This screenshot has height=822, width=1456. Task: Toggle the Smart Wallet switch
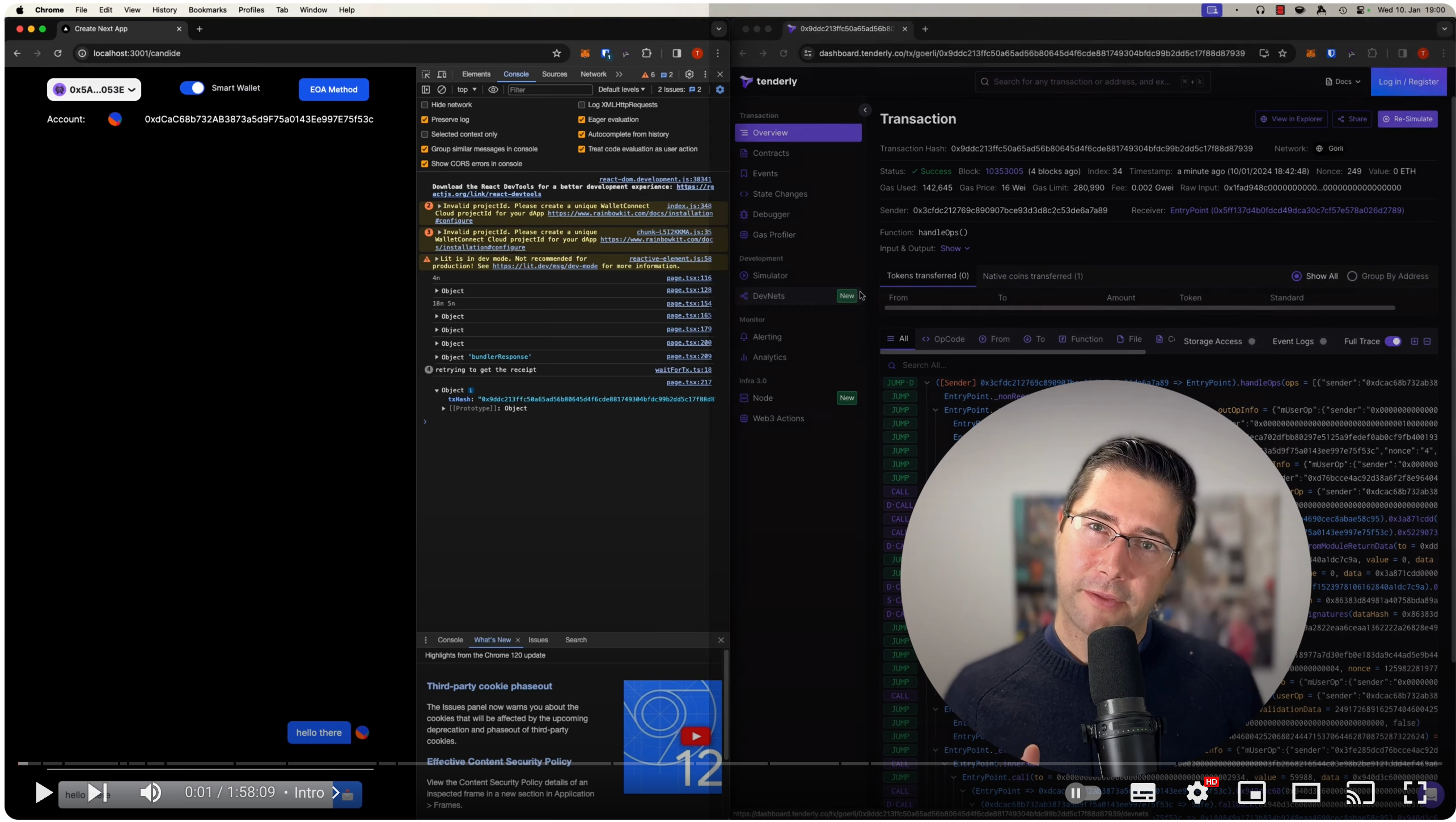192,88
